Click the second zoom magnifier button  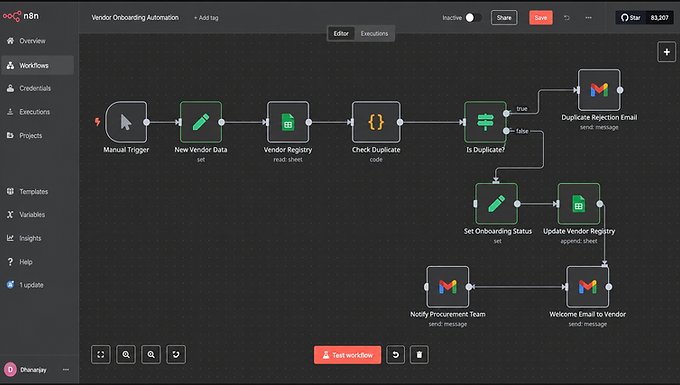pos(151,355)
